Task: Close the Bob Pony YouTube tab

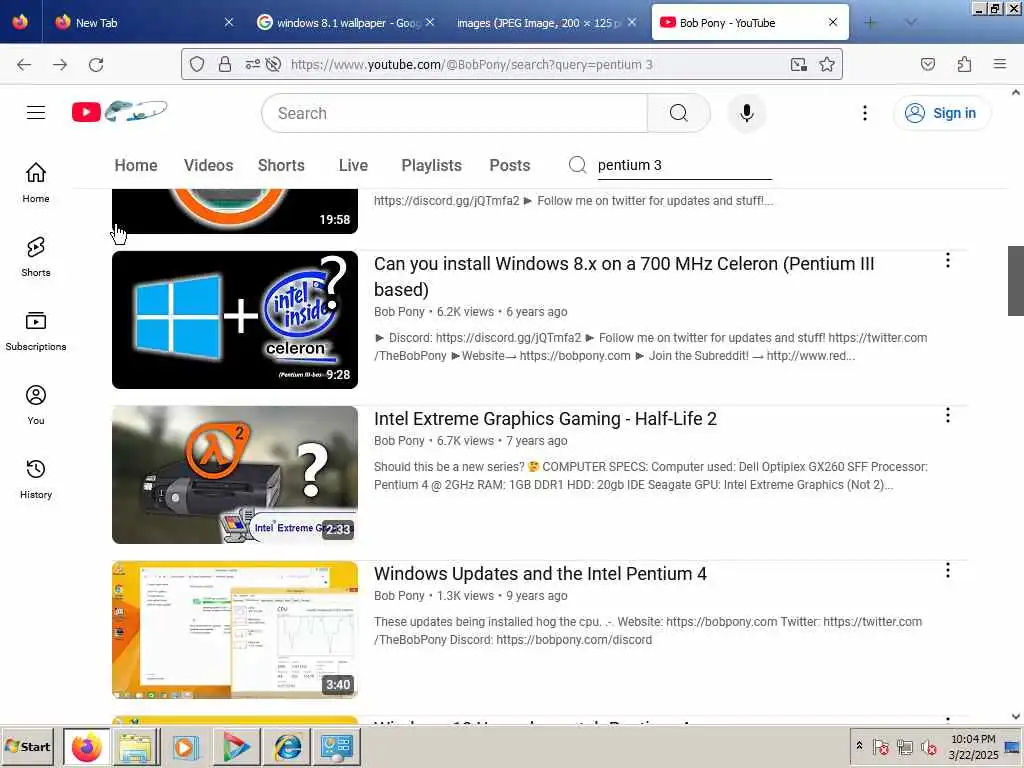Action: (x=833, y=22)
